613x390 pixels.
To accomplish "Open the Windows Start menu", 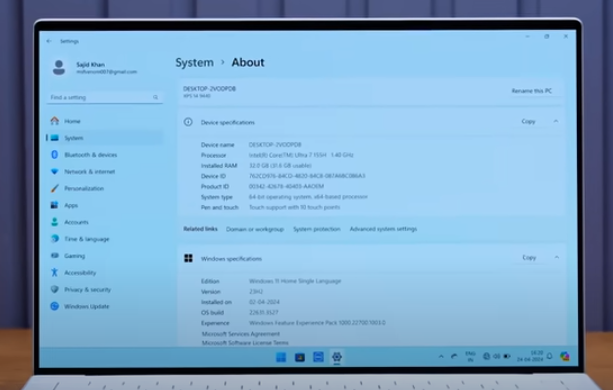I will click(x=281, y=357).
